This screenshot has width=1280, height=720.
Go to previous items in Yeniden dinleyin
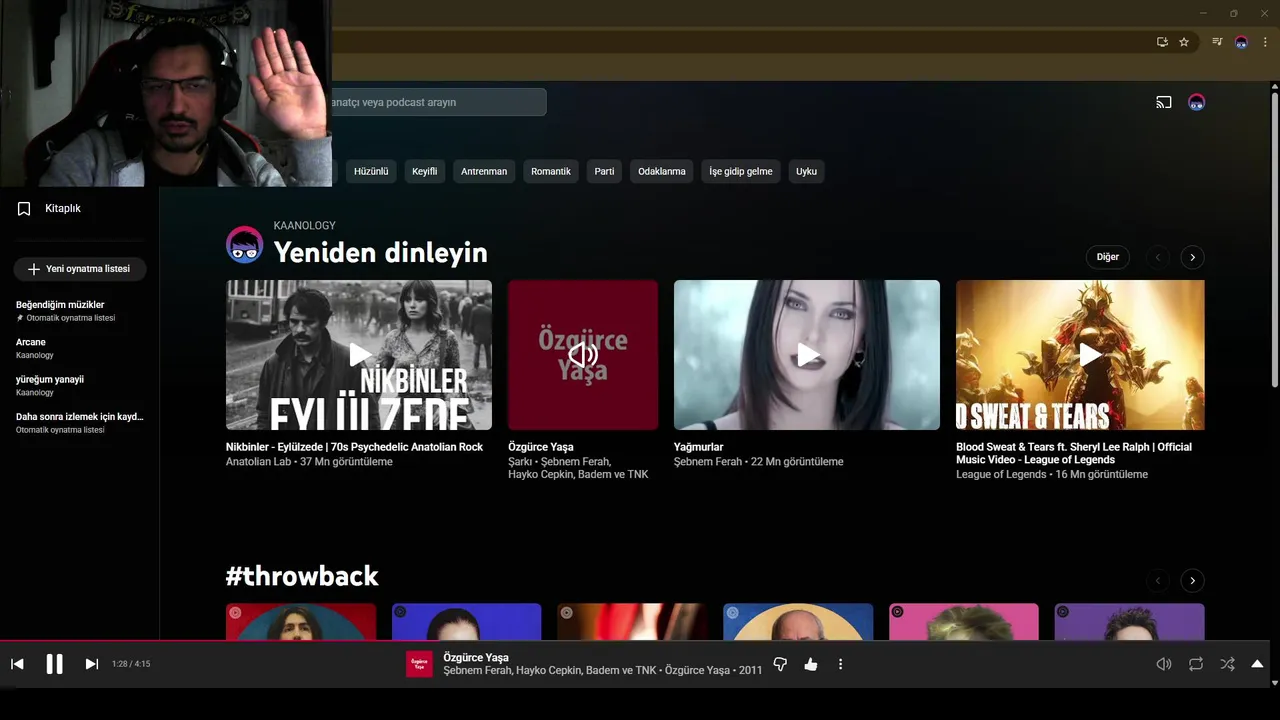1158,257
